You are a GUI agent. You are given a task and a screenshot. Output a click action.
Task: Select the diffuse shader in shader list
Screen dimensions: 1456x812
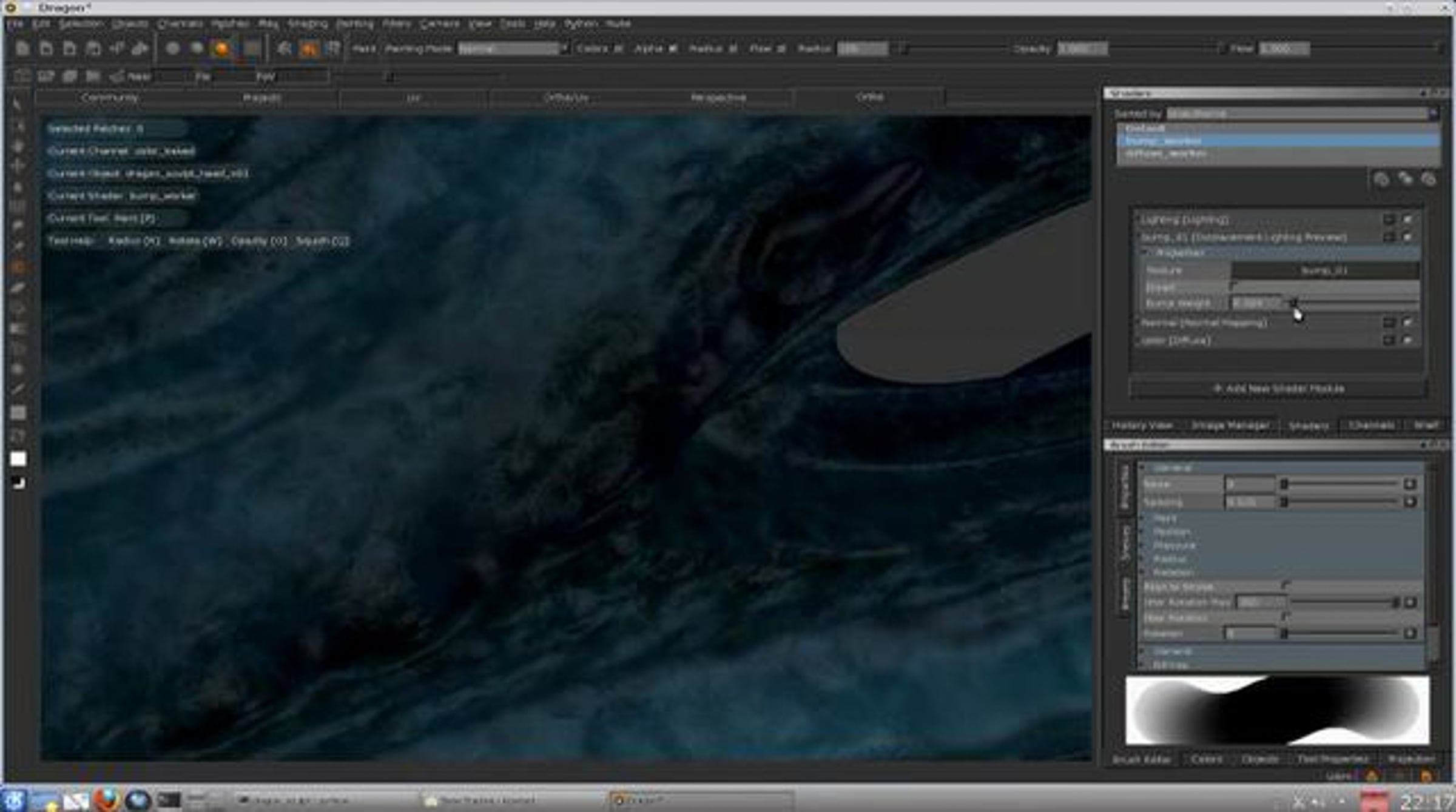tap(1165, 153)
